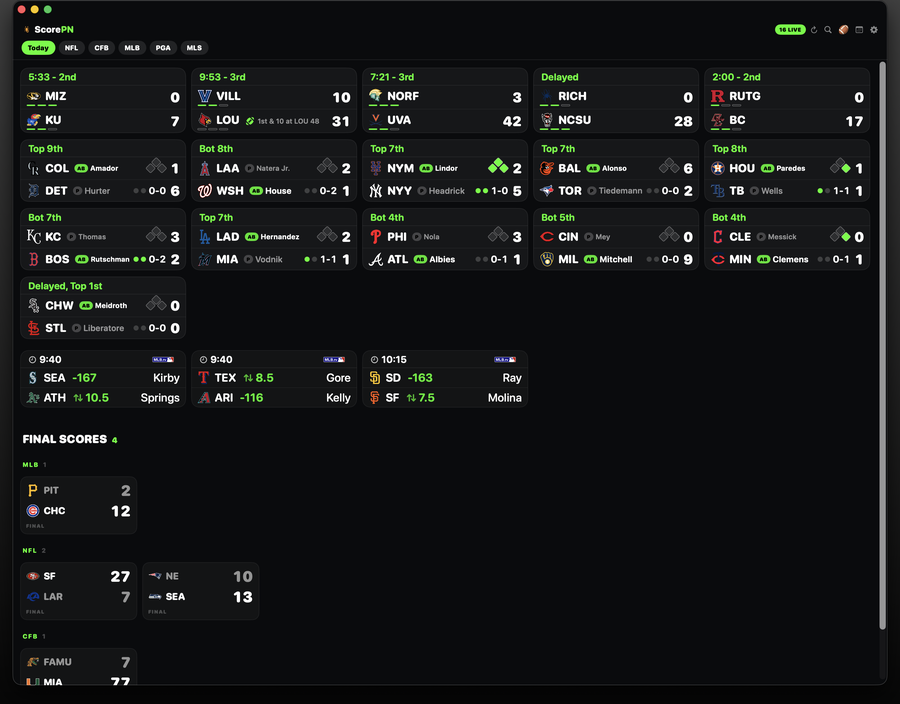This screenshot has height=704, width=900.
Task: Click the 'Delayed, Top 1st' status text
Action: [65, 286]
